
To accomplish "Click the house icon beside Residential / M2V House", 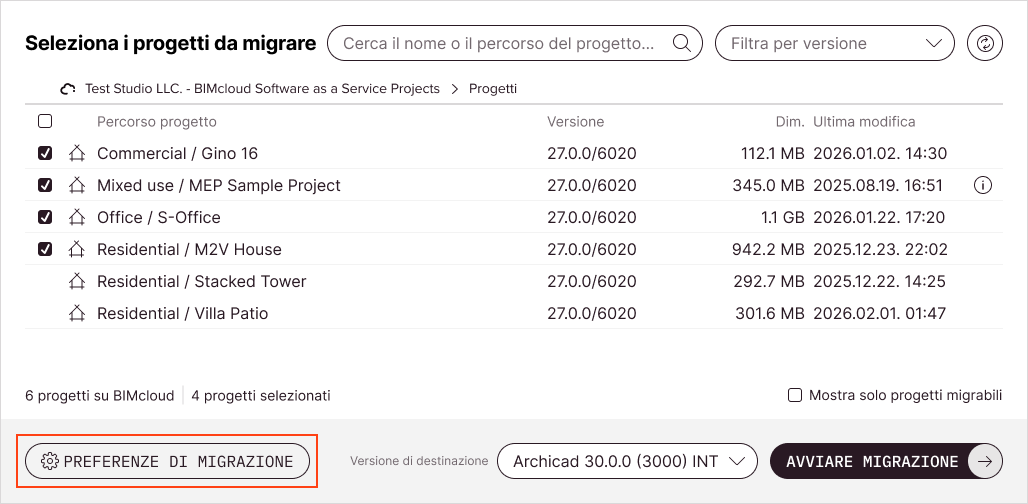I will pos(77,250).
